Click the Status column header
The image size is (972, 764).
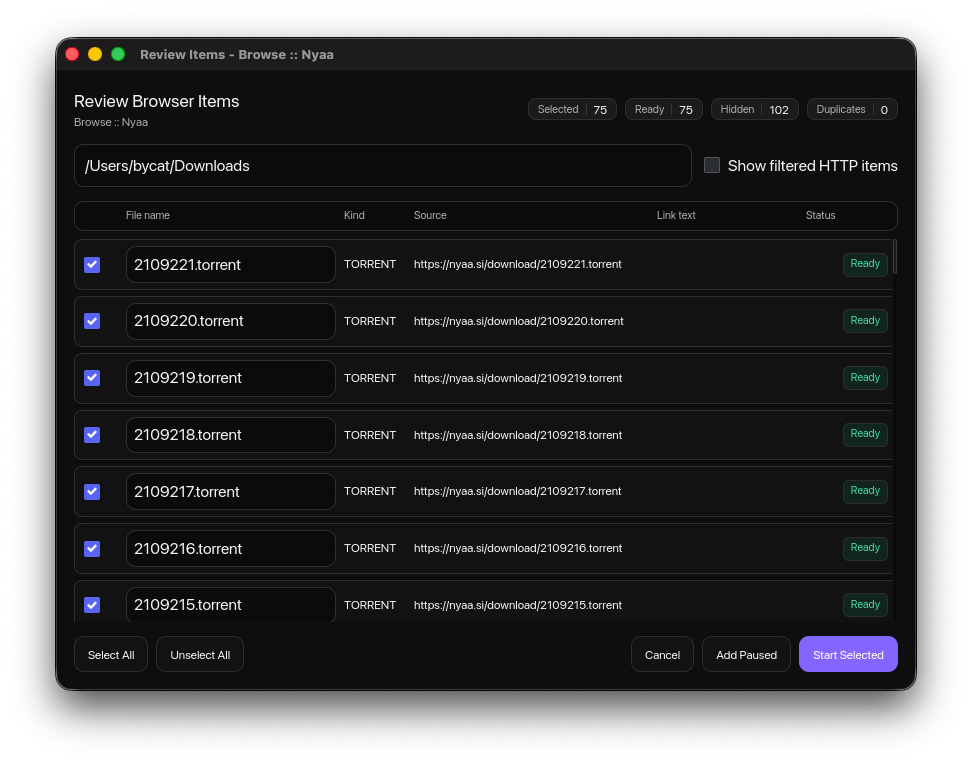(x=820, y=215)
